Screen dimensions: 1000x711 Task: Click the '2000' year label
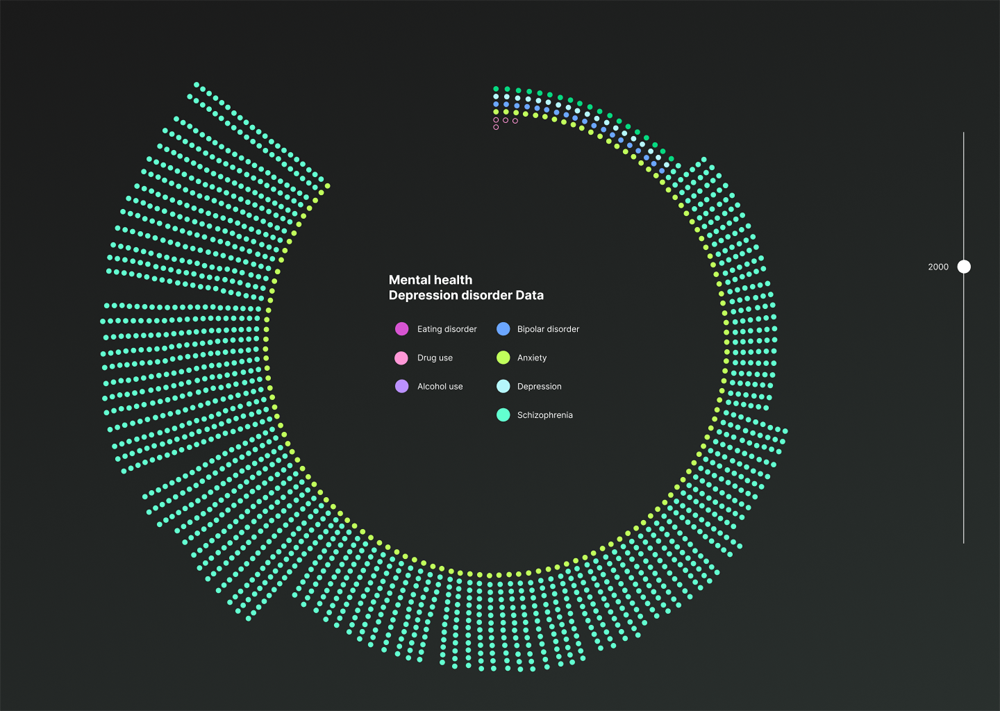938,267
